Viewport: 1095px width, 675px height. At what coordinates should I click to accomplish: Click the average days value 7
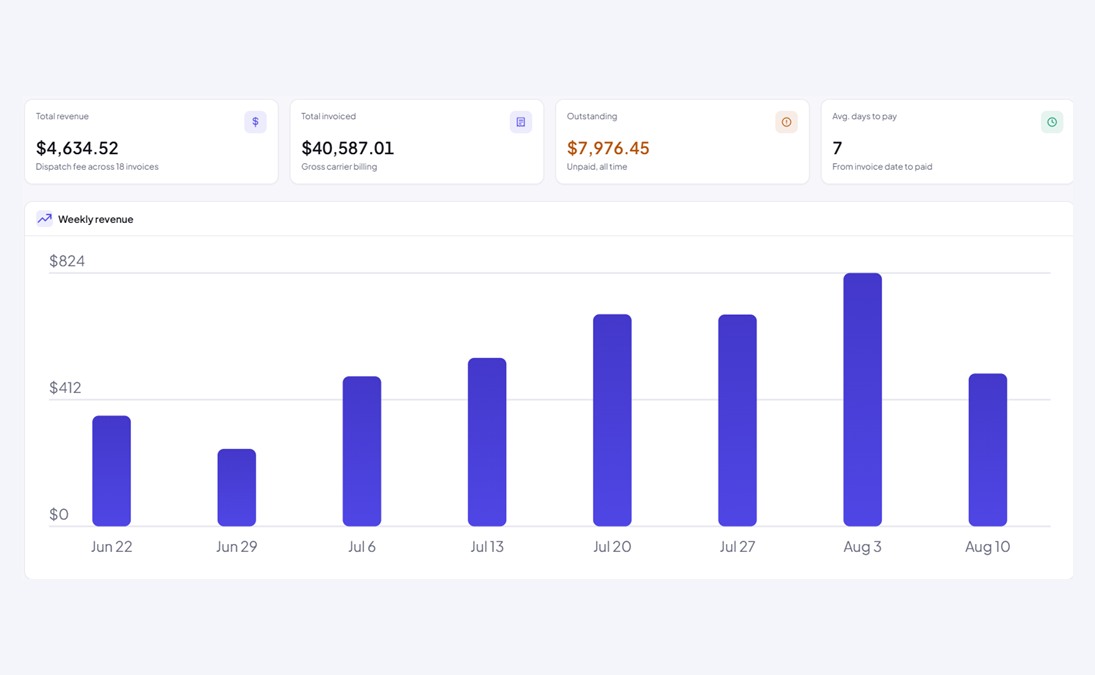tap(837, 148)
